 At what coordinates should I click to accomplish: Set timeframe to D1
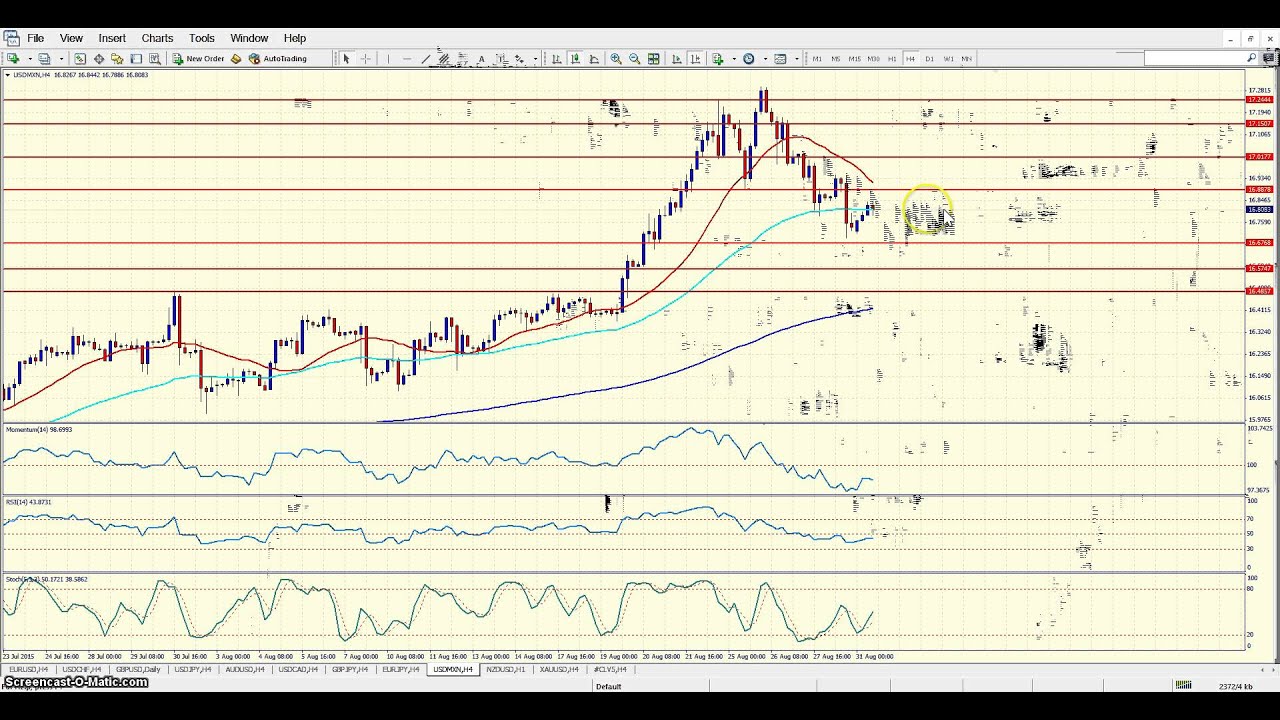click(x=929, y=59)
